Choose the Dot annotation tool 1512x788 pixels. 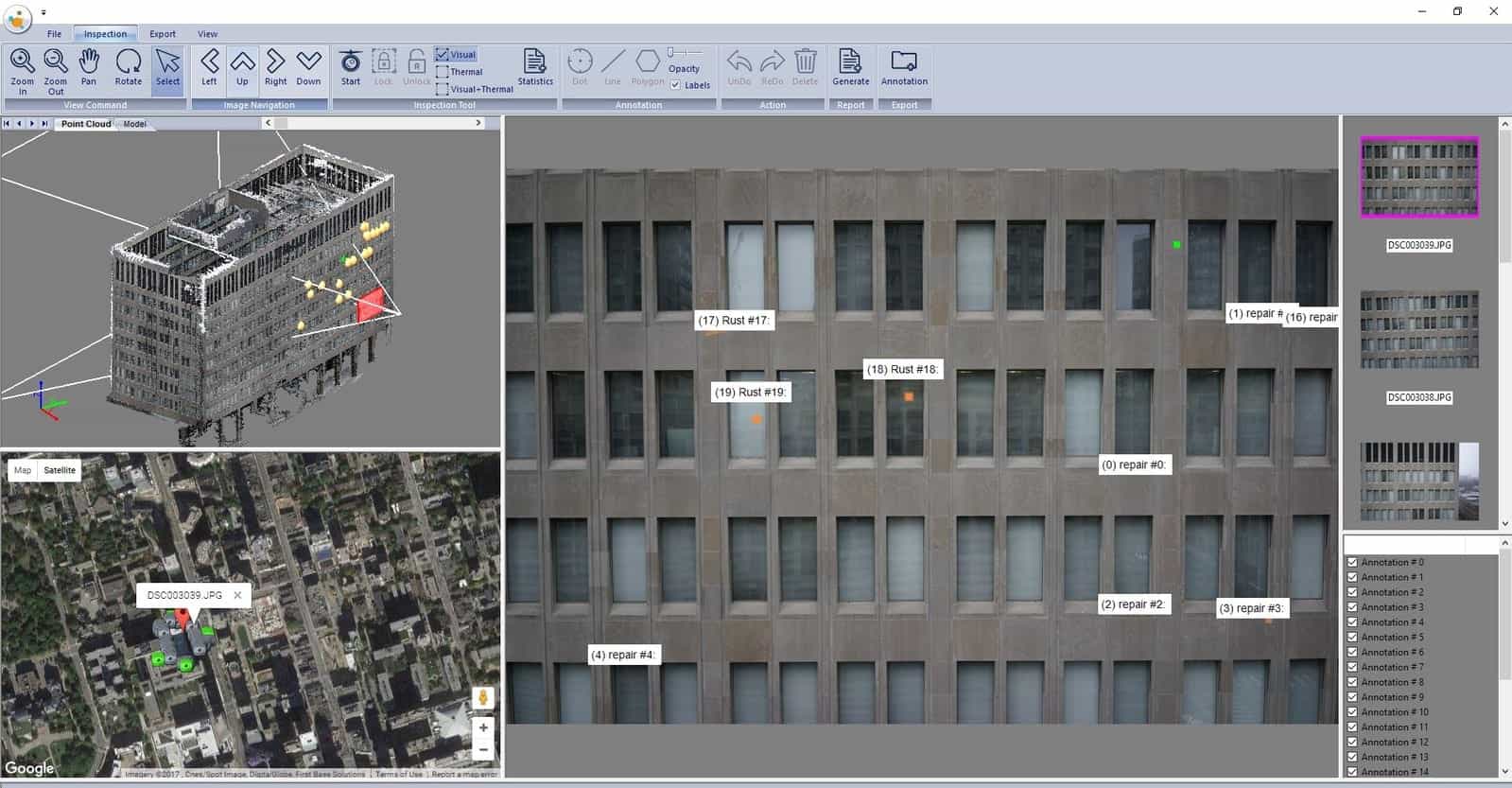[580, 68]
